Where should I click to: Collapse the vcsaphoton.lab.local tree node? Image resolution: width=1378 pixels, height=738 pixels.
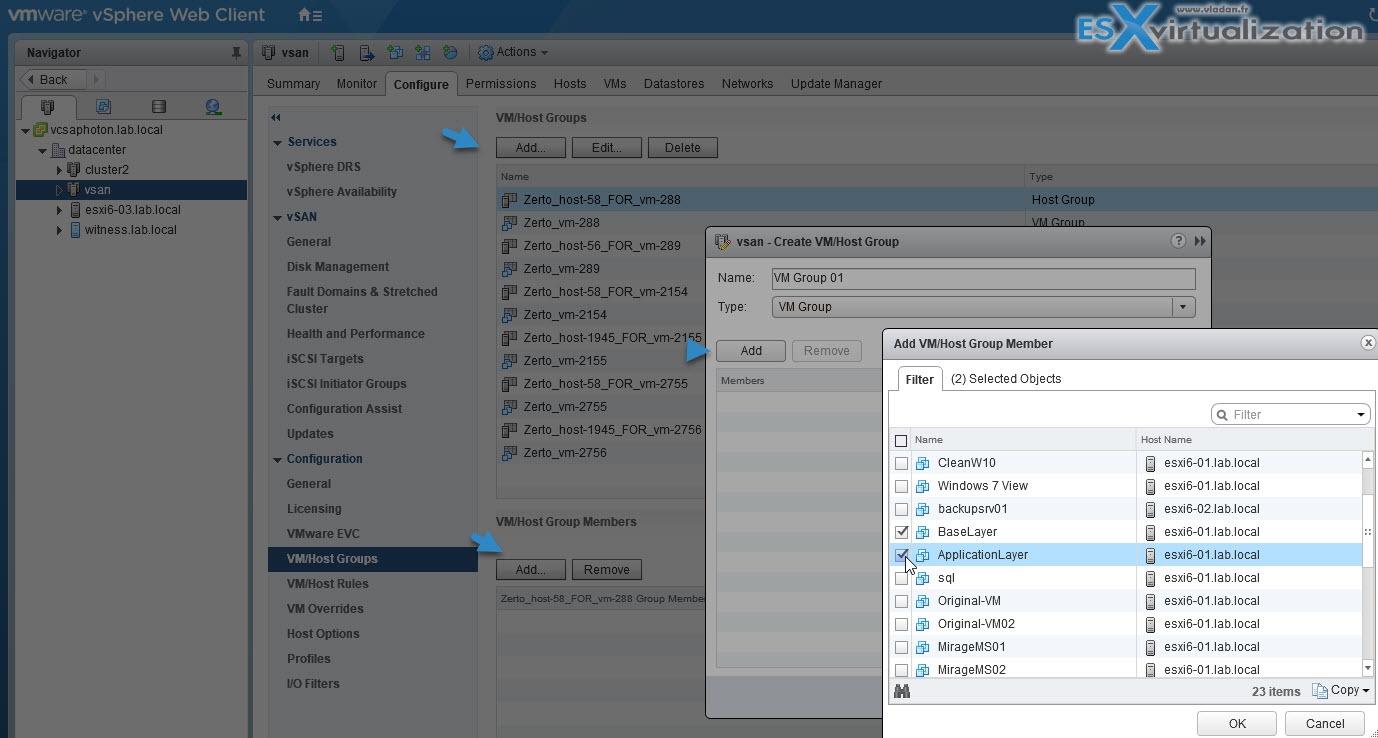click(x=25, y=130)
